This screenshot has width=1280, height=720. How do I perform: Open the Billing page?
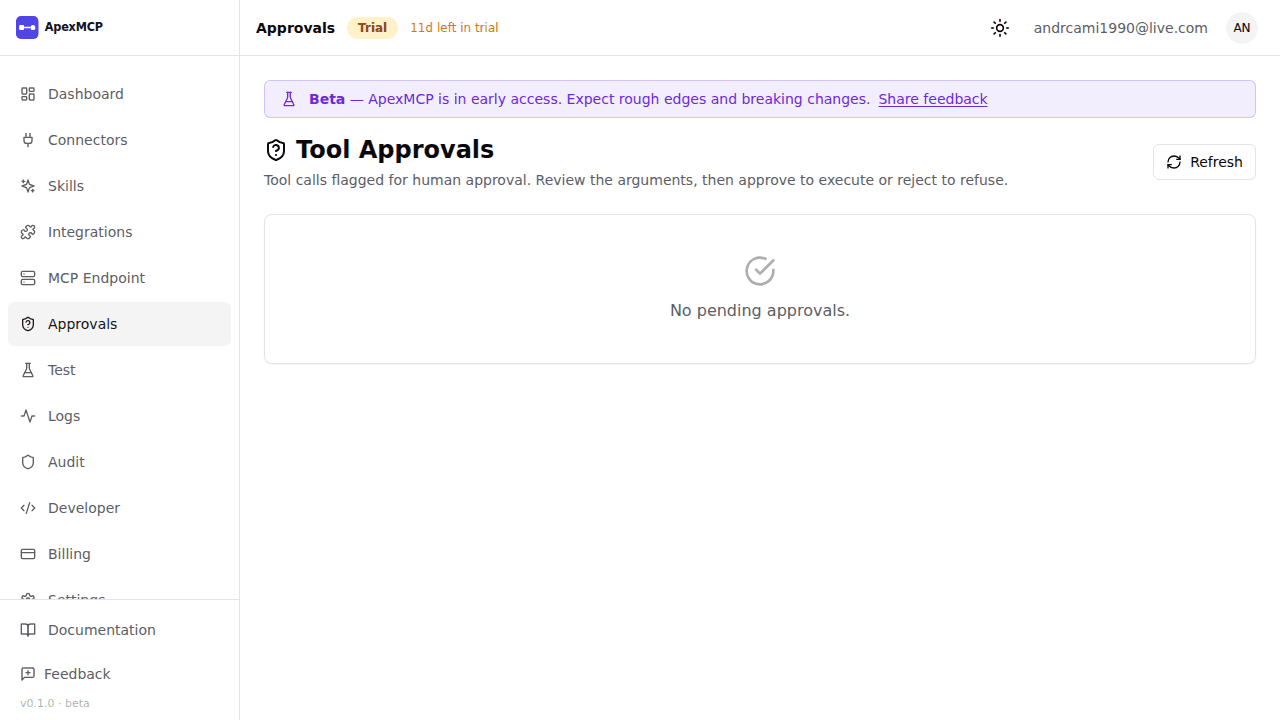(119, 554)
